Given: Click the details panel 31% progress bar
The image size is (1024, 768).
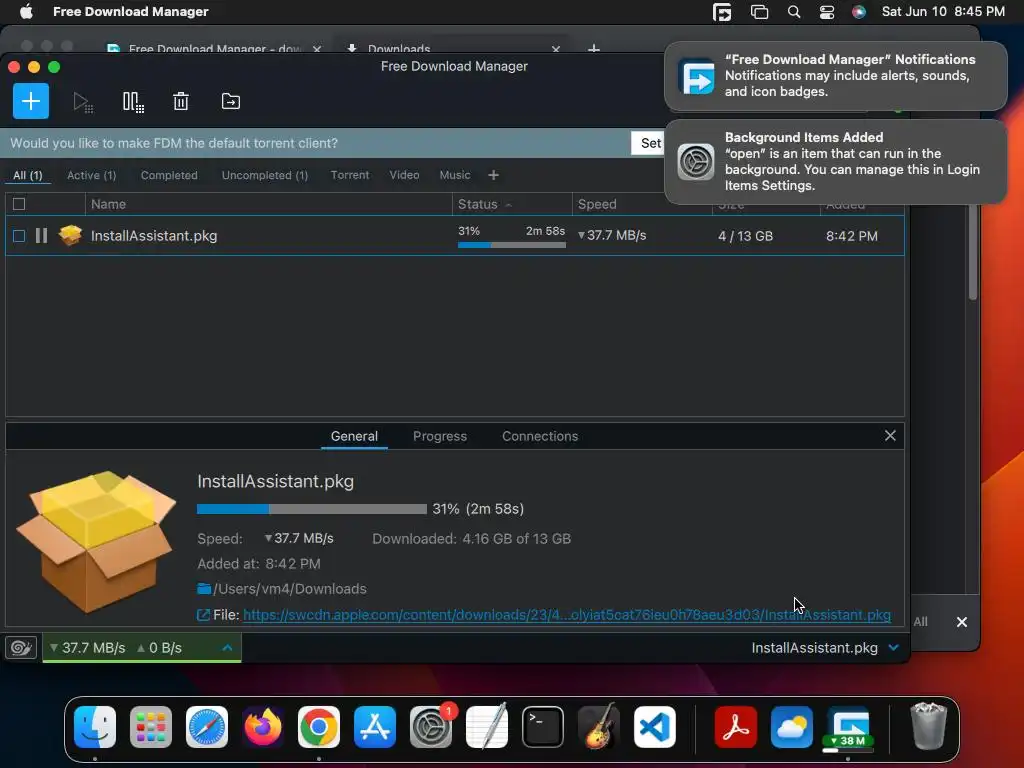Looking at the screenshot, I should 312,509.
